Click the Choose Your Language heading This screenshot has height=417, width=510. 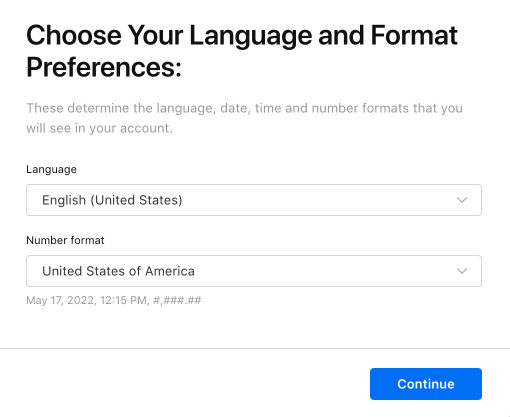(169, 35)
